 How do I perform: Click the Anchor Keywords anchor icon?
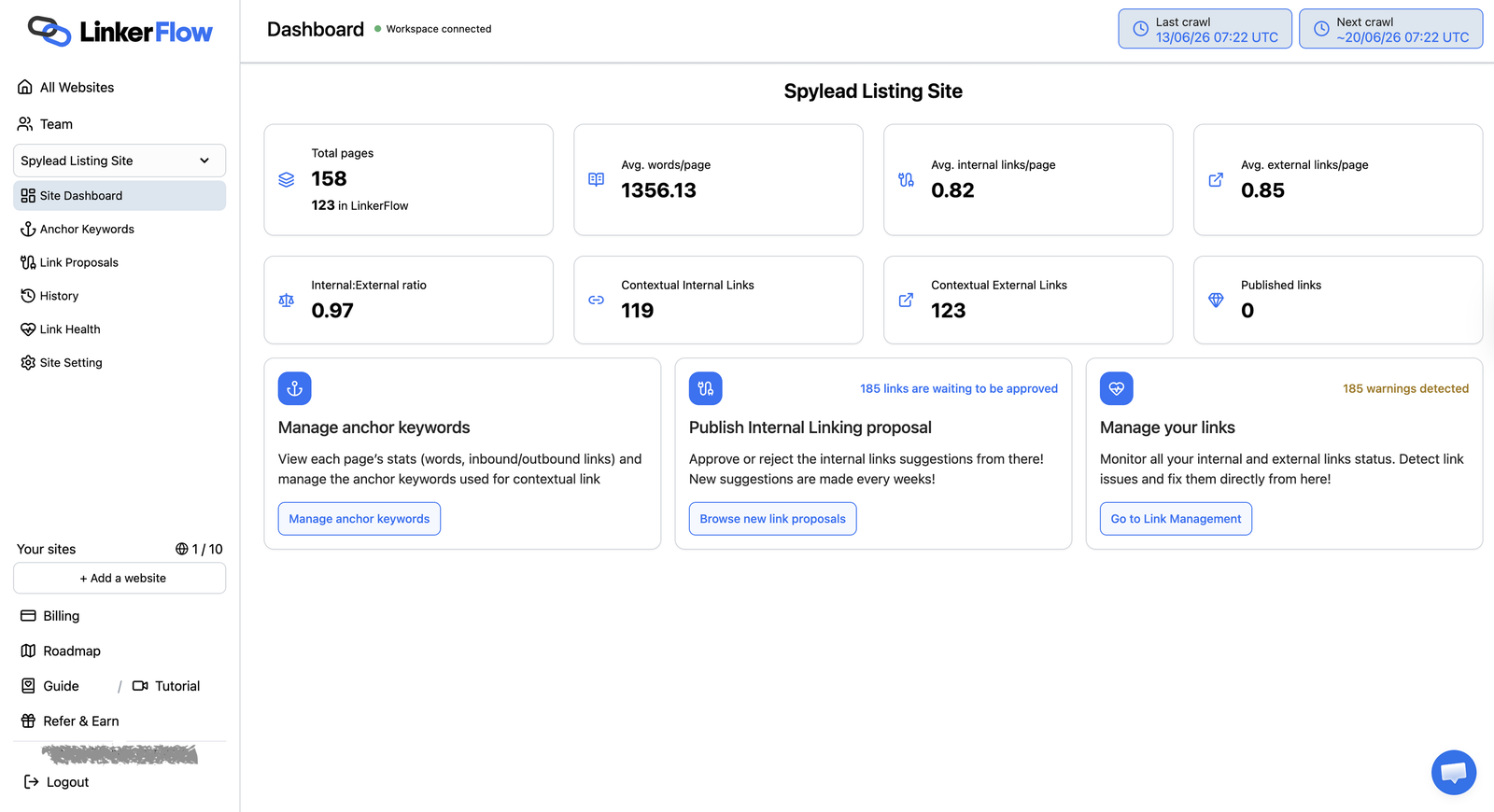click(x=28, y=229)
